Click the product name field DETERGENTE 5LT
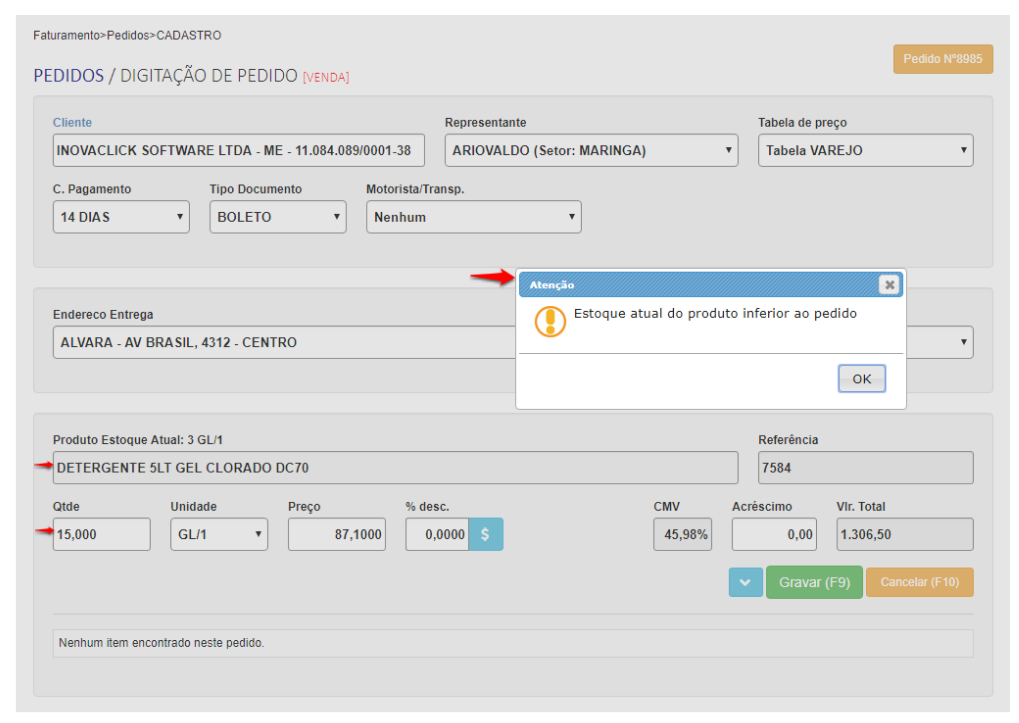The width and height of the screenshot is (1019, 723). pos(395,468)
